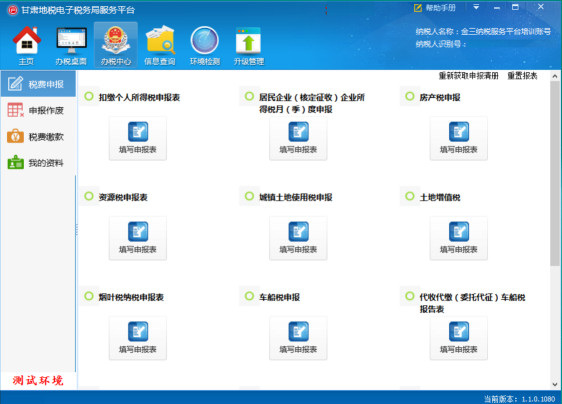
Task: Select 我的资料 in the sidebar
Action: point(38,163)
